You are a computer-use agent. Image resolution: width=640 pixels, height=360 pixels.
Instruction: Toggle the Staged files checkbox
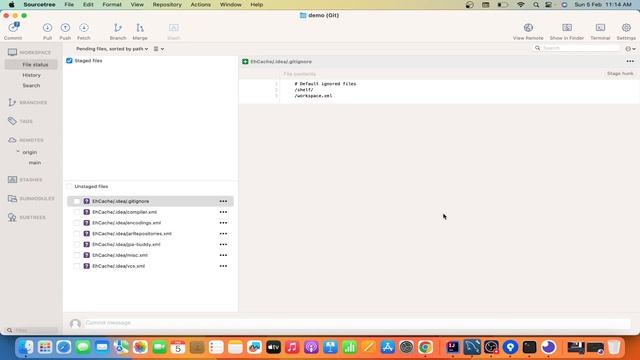tap(69, 61)
